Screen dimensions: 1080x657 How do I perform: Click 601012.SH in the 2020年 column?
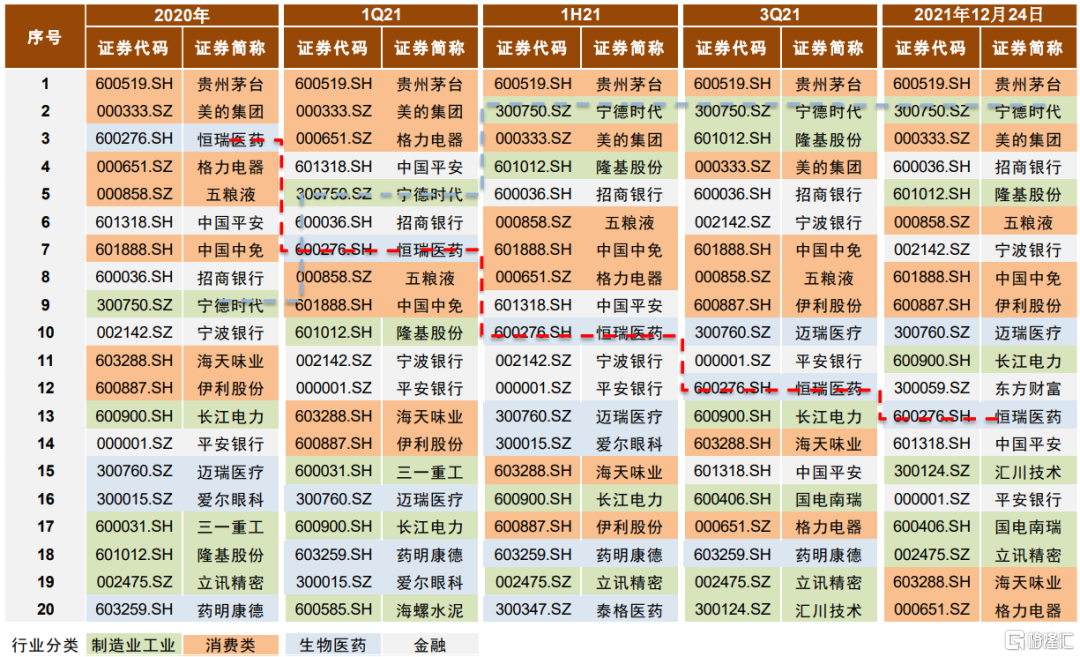(134, 554)
